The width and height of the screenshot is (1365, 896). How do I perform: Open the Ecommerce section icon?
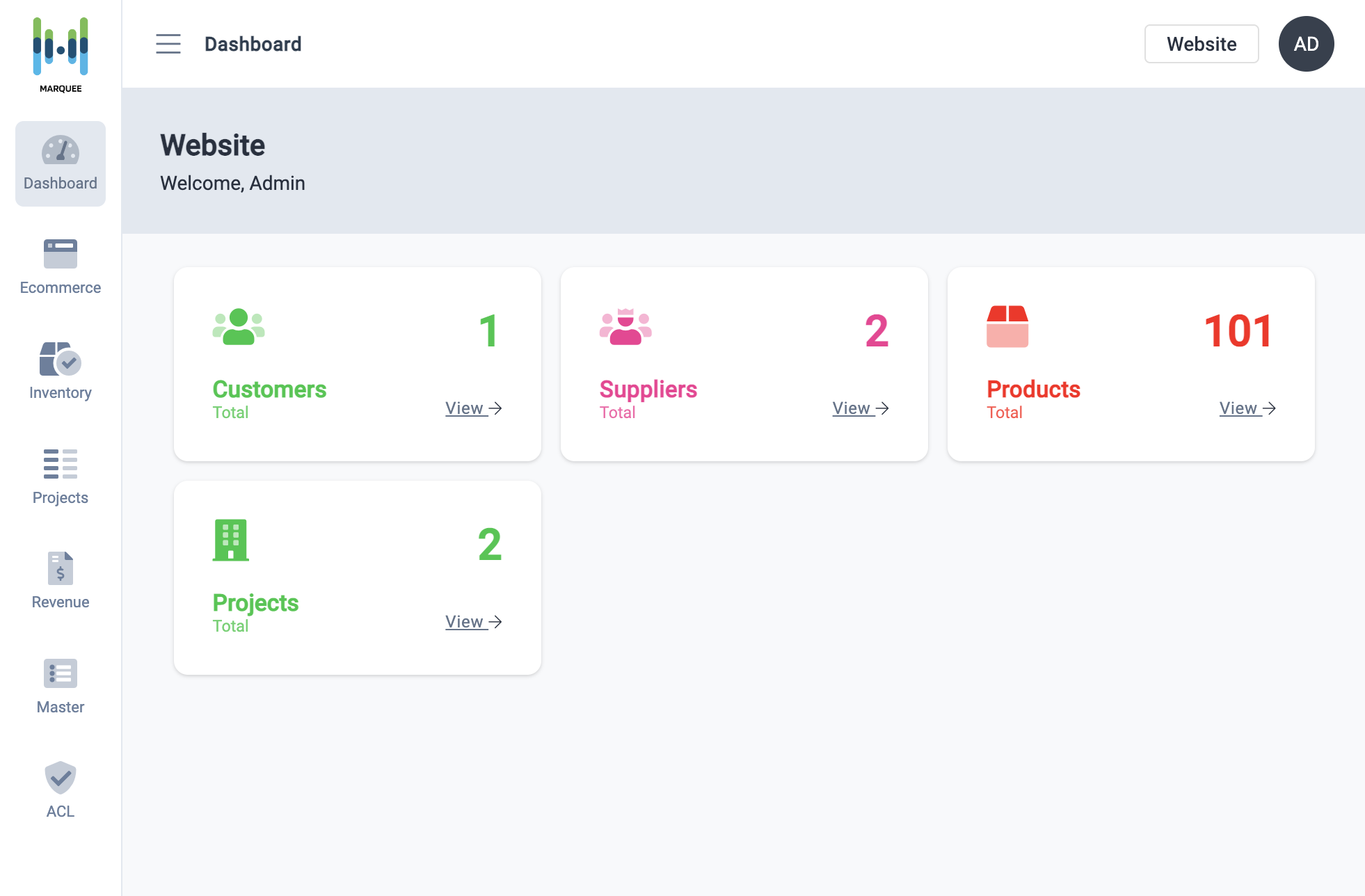(61, 254)
